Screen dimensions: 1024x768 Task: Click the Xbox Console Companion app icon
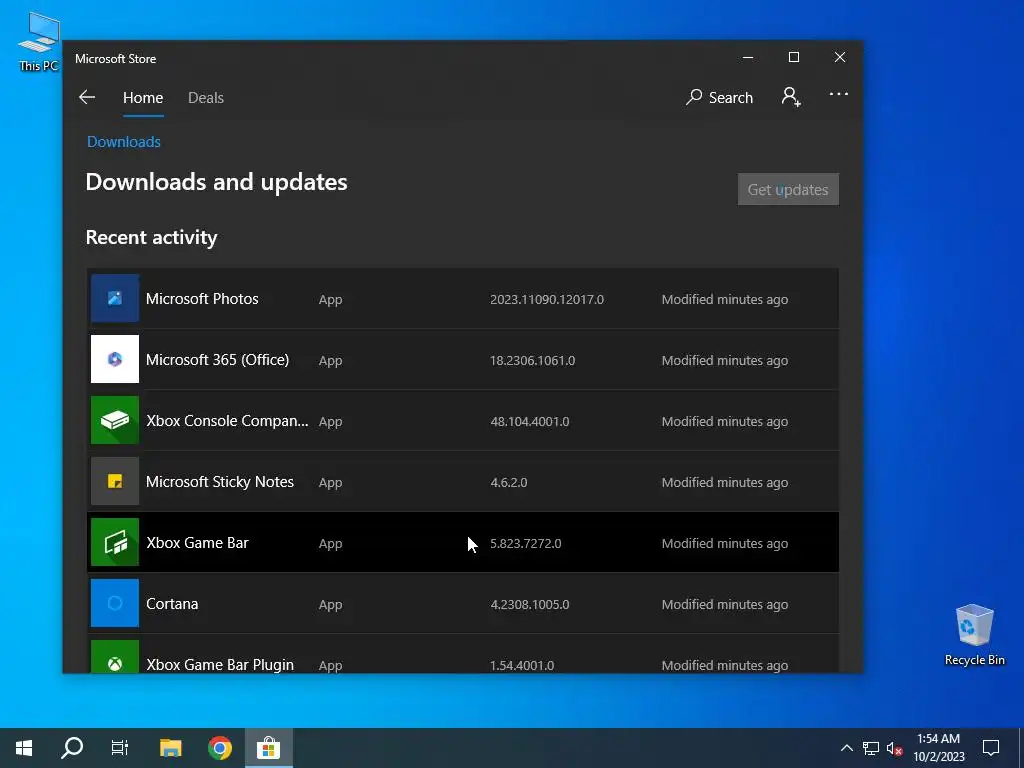click(115, 420)
